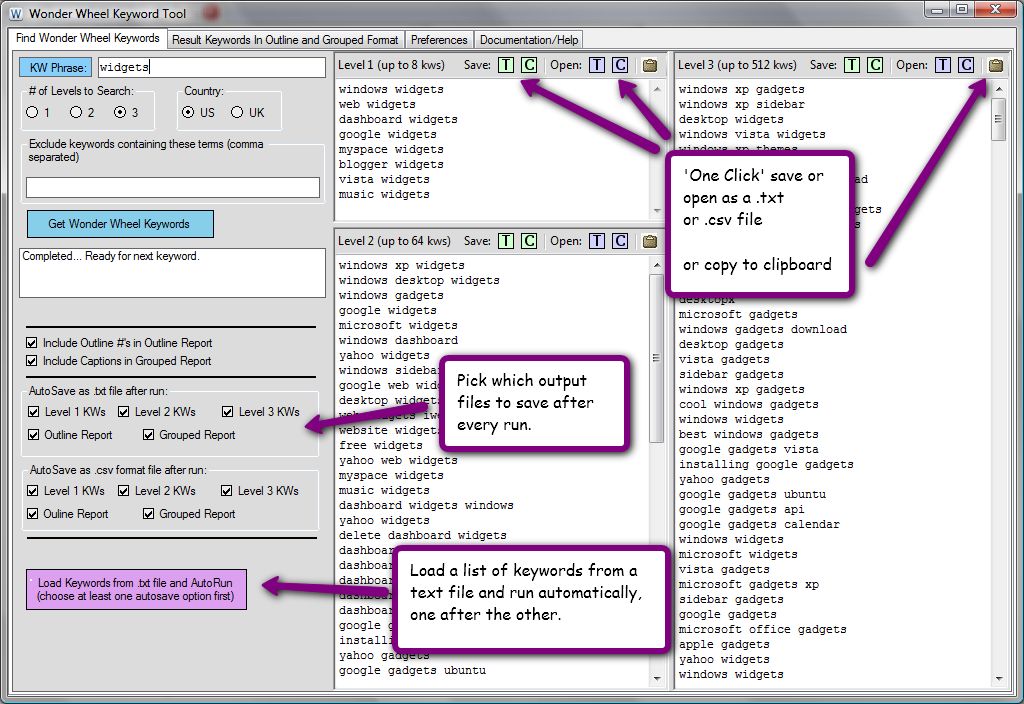Open the Documentation/Help tab
Screen dimensions: 1024x704
pyautogui.click(x=528, y=40)
